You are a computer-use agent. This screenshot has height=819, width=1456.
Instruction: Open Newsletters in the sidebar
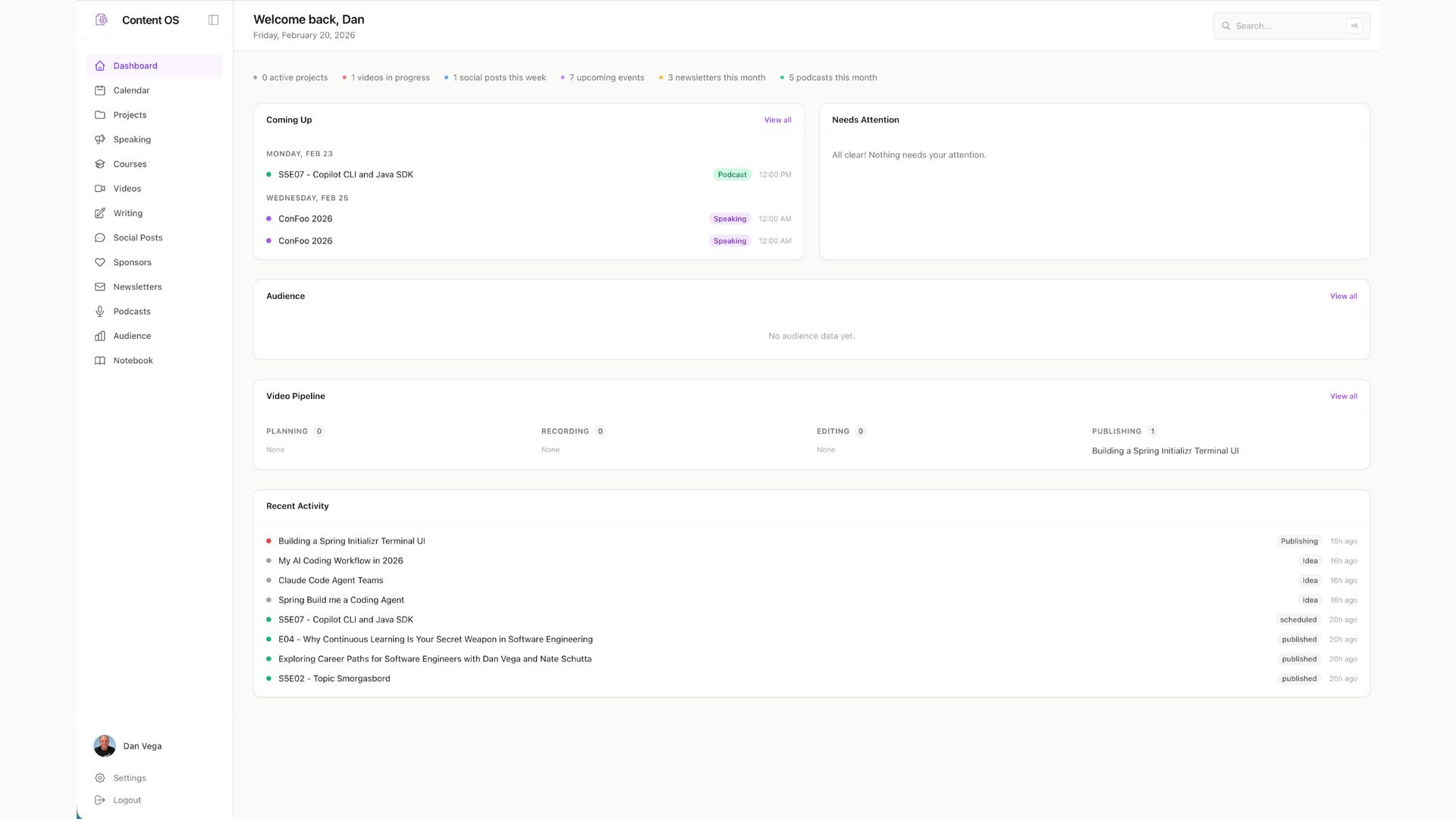[x=137, y=287]
